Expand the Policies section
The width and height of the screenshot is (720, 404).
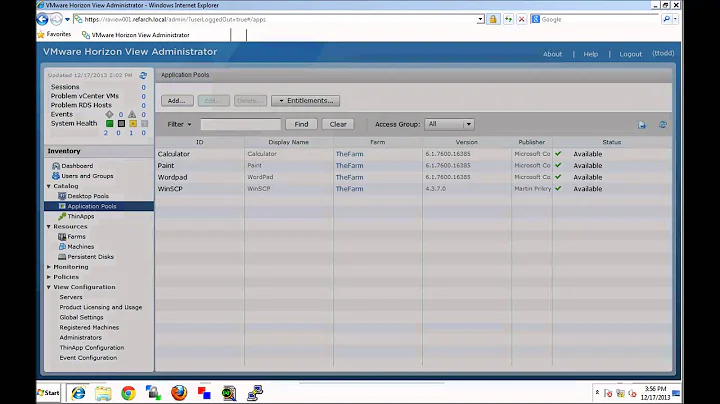pyautogui.click(x=49, y=277)
